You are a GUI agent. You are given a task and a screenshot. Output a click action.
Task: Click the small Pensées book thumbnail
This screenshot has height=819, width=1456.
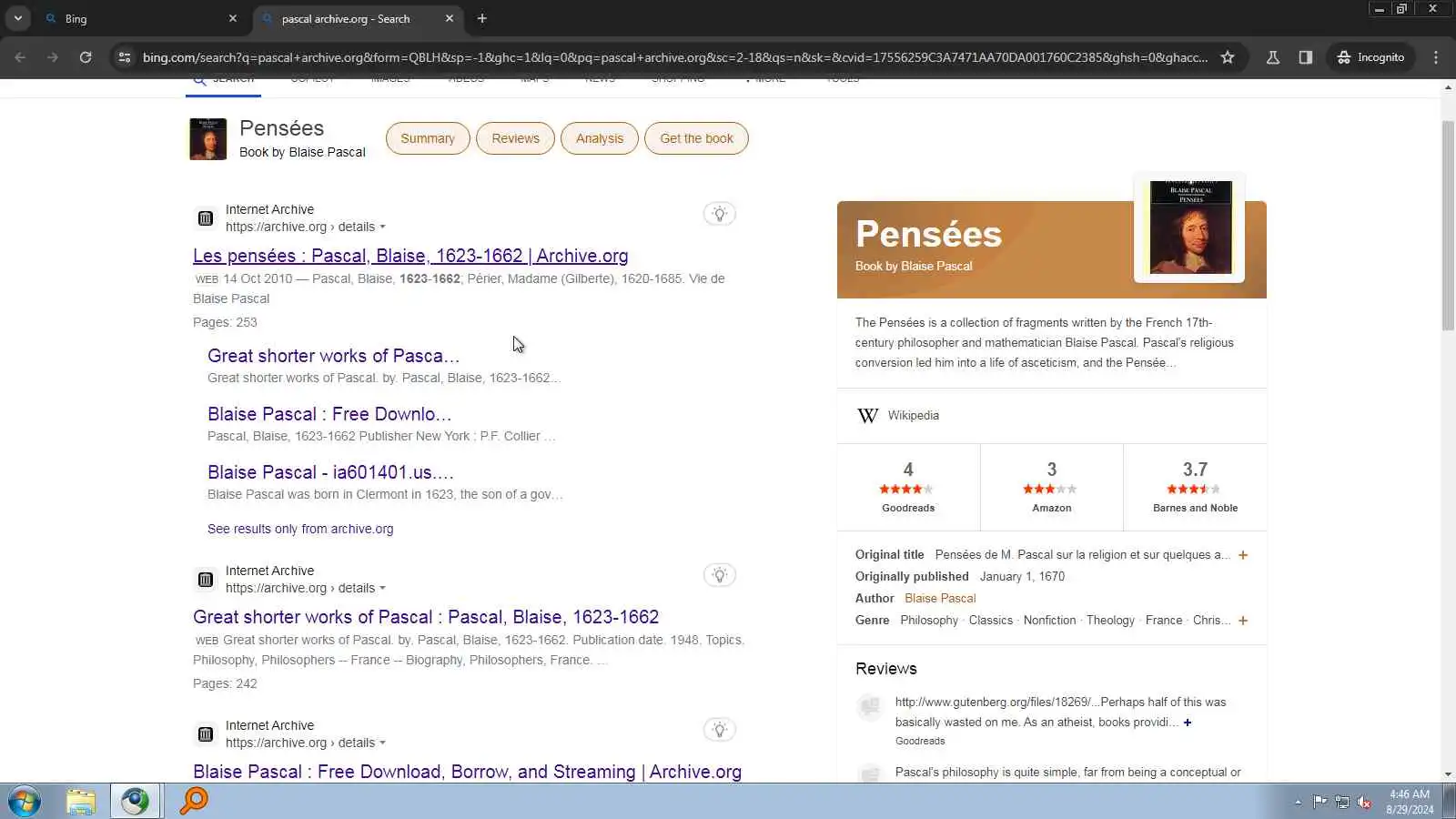[x=207, y=139]
